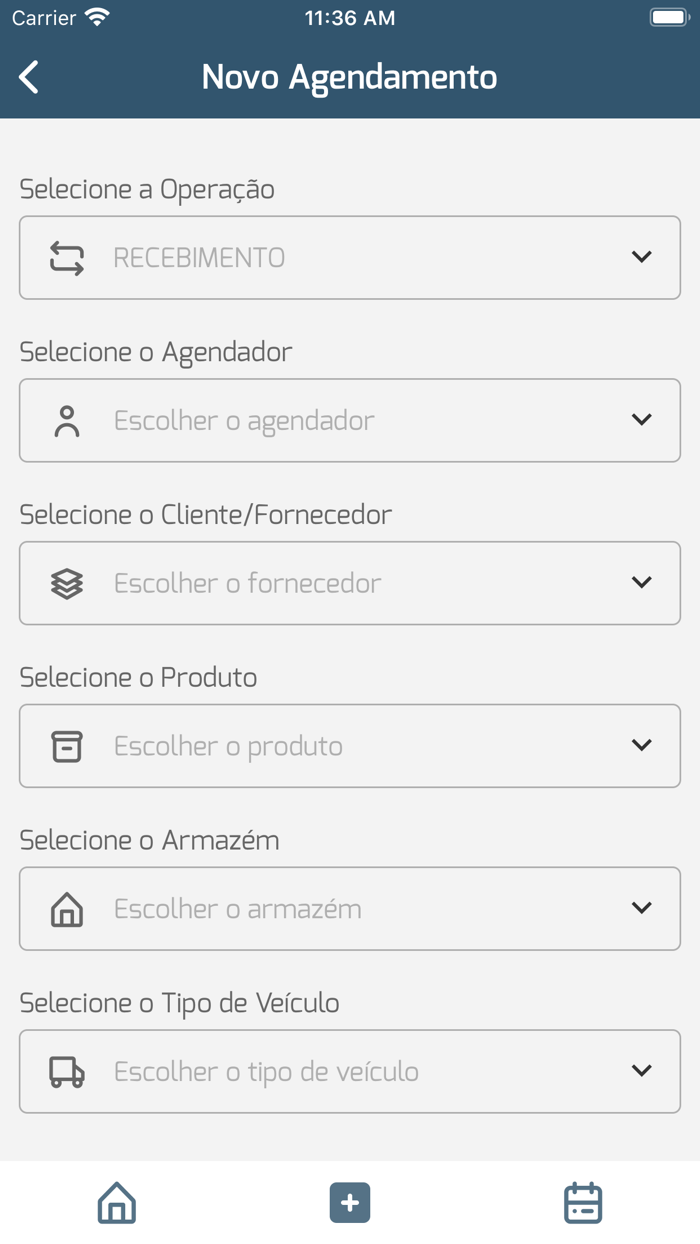Tap the battery indicator in the status bar
This screenshot has width=700, height=1244.
668,16
